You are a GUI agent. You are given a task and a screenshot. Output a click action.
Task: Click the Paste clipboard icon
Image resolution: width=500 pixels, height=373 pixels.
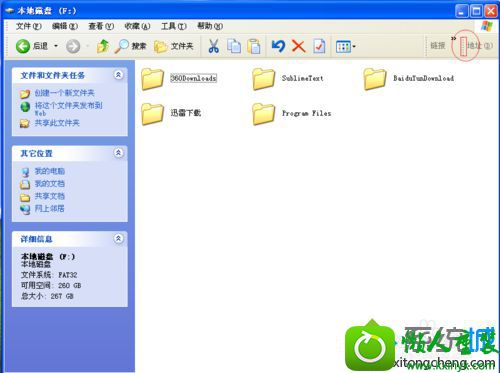click(254, 46)
